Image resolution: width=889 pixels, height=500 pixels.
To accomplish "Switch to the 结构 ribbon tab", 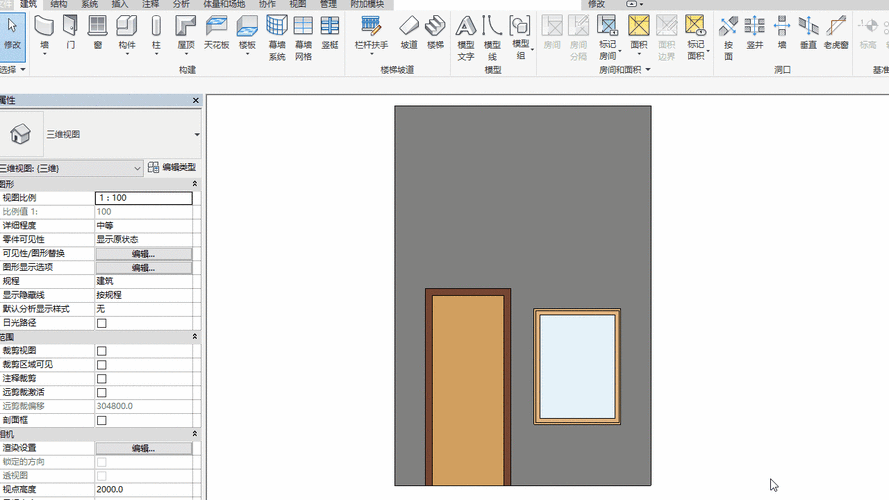I will coord(59,4).
